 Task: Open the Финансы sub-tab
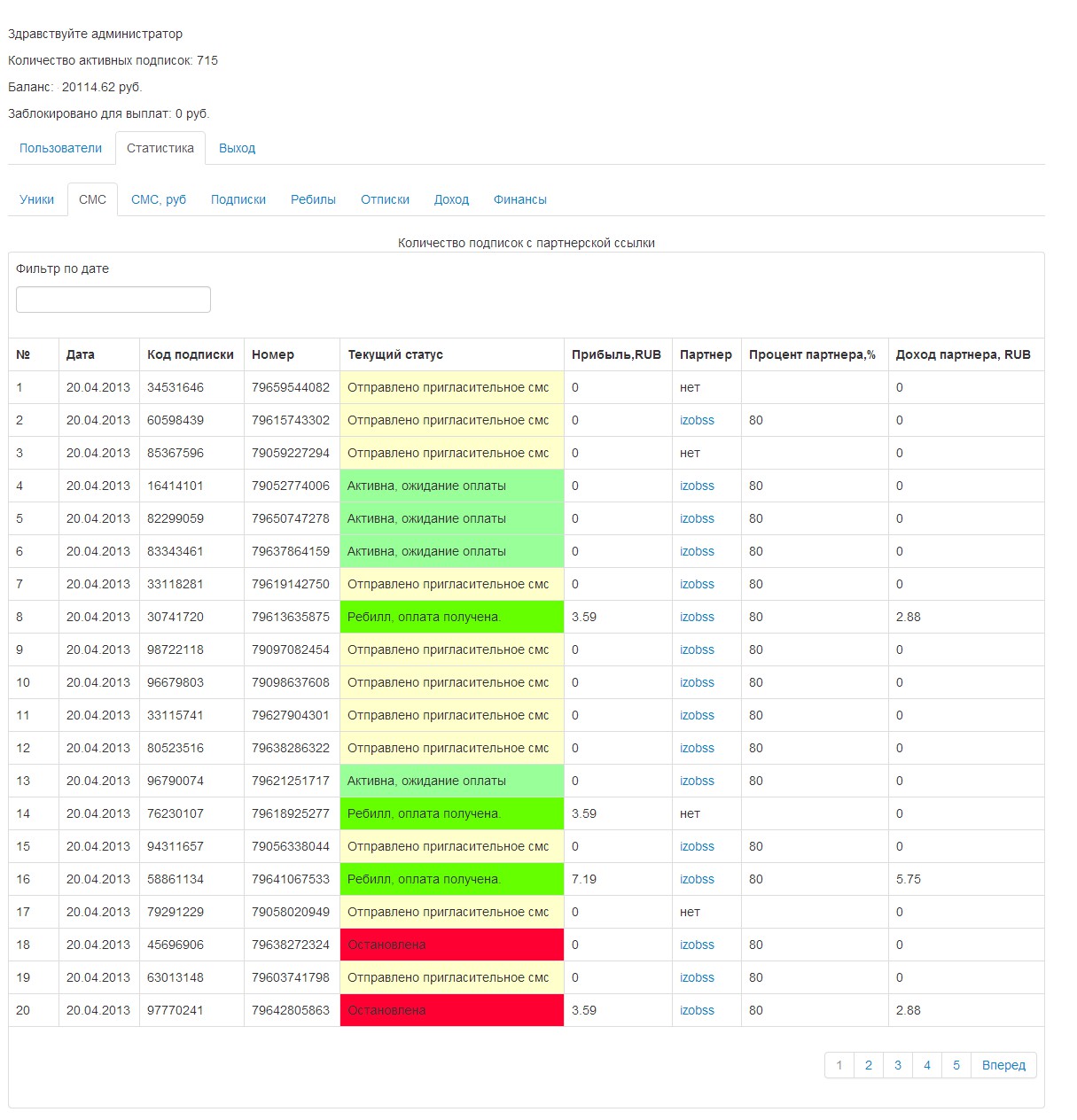(520, 199)
